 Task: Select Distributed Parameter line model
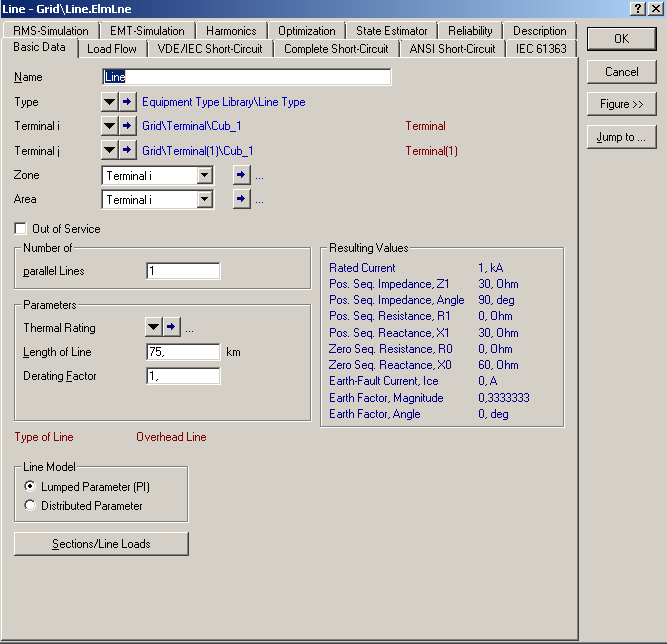30,505
